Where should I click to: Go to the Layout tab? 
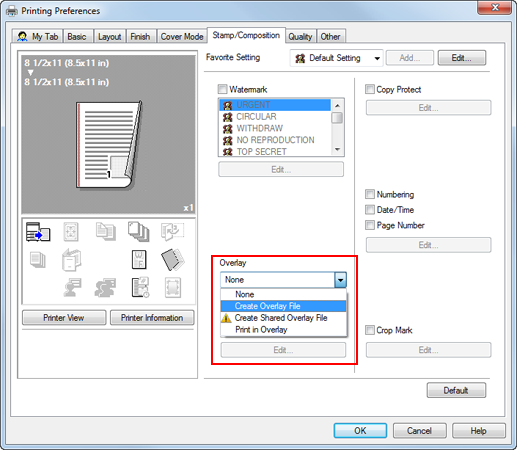(x=109, y=36)
